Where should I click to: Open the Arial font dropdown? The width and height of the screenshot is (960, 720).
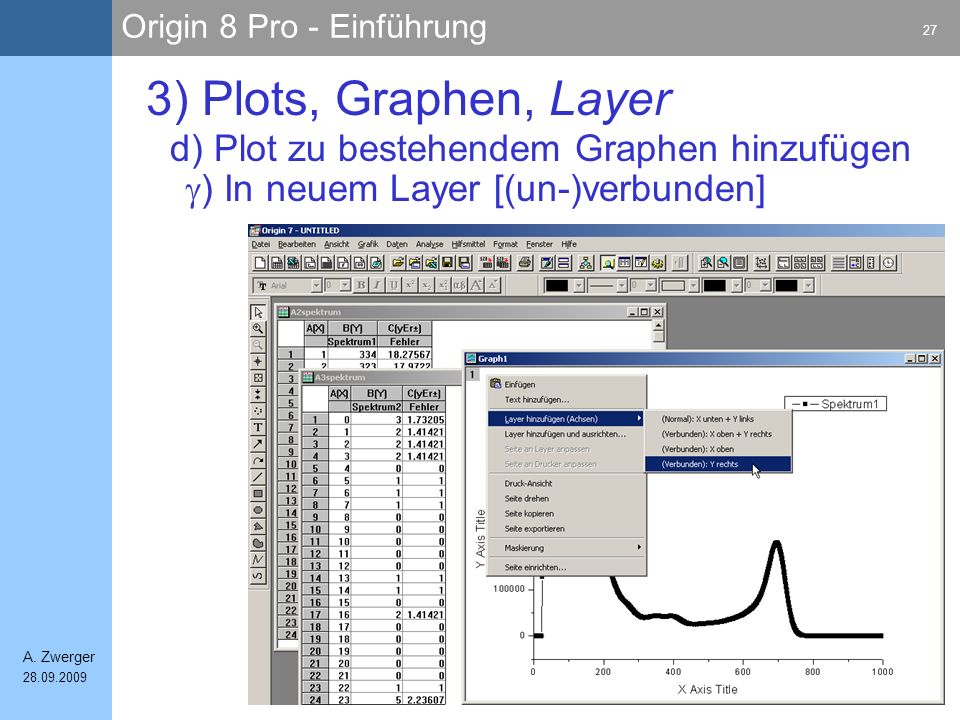click(x=317, y=285)
